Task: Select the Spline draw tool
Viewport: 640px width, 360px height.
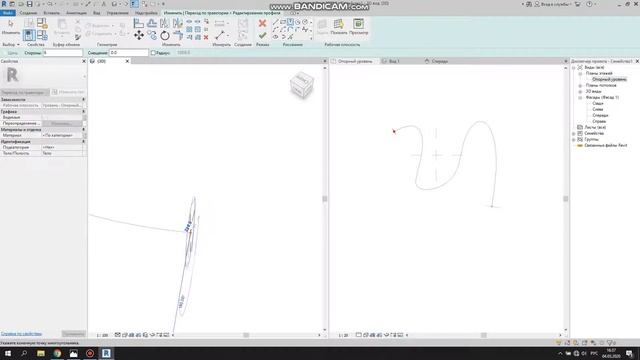Action: point(305,29)
